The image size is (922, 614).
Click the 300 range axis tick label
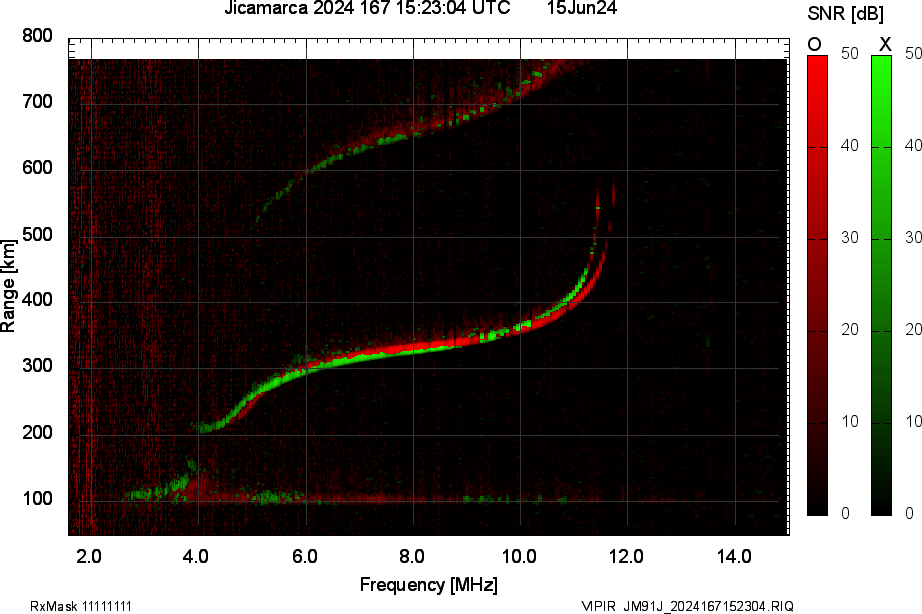37,366
